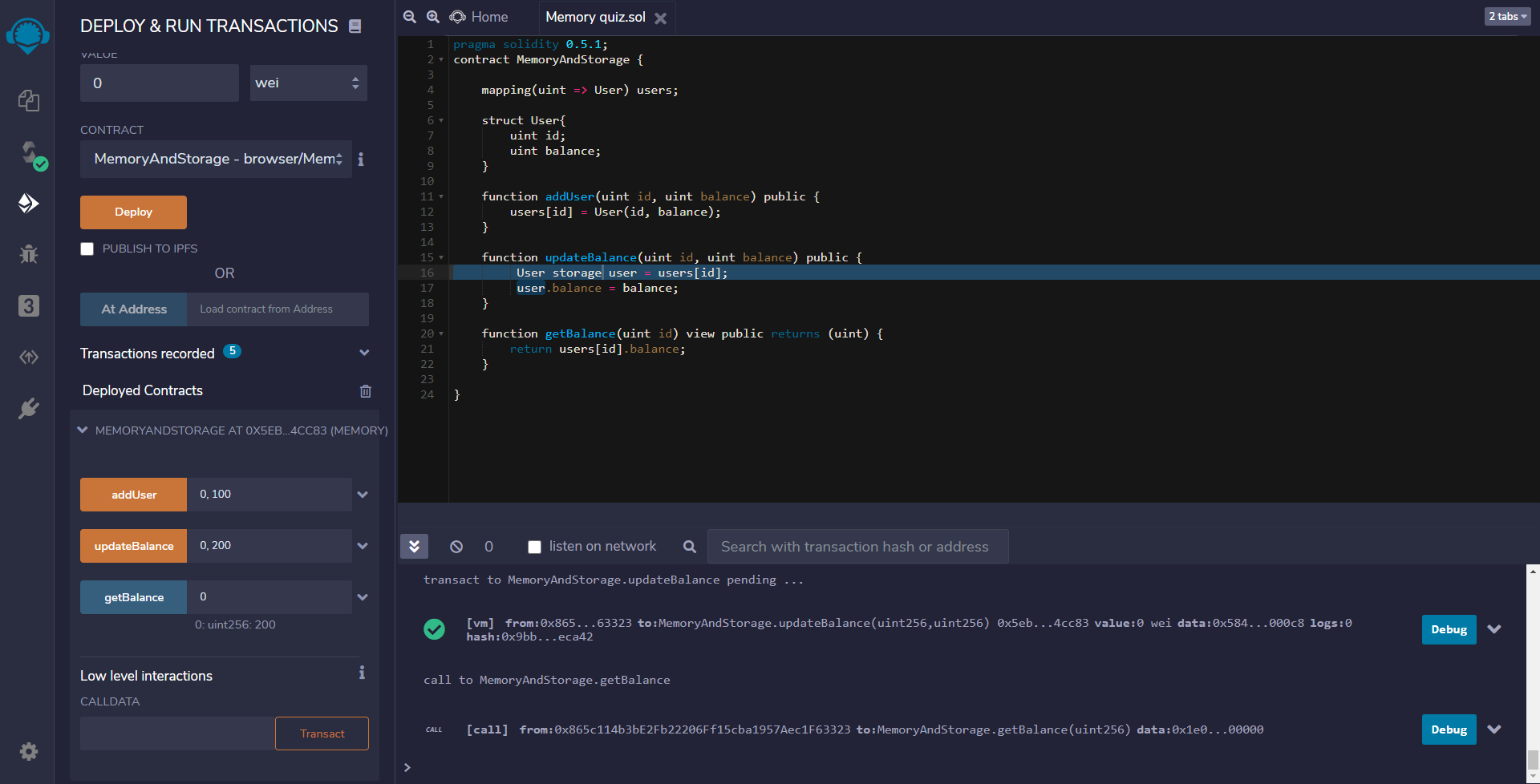This screenshot has width=1540, height=784.
Task: Run the addUser function button
Action: [x=134, y=495]
